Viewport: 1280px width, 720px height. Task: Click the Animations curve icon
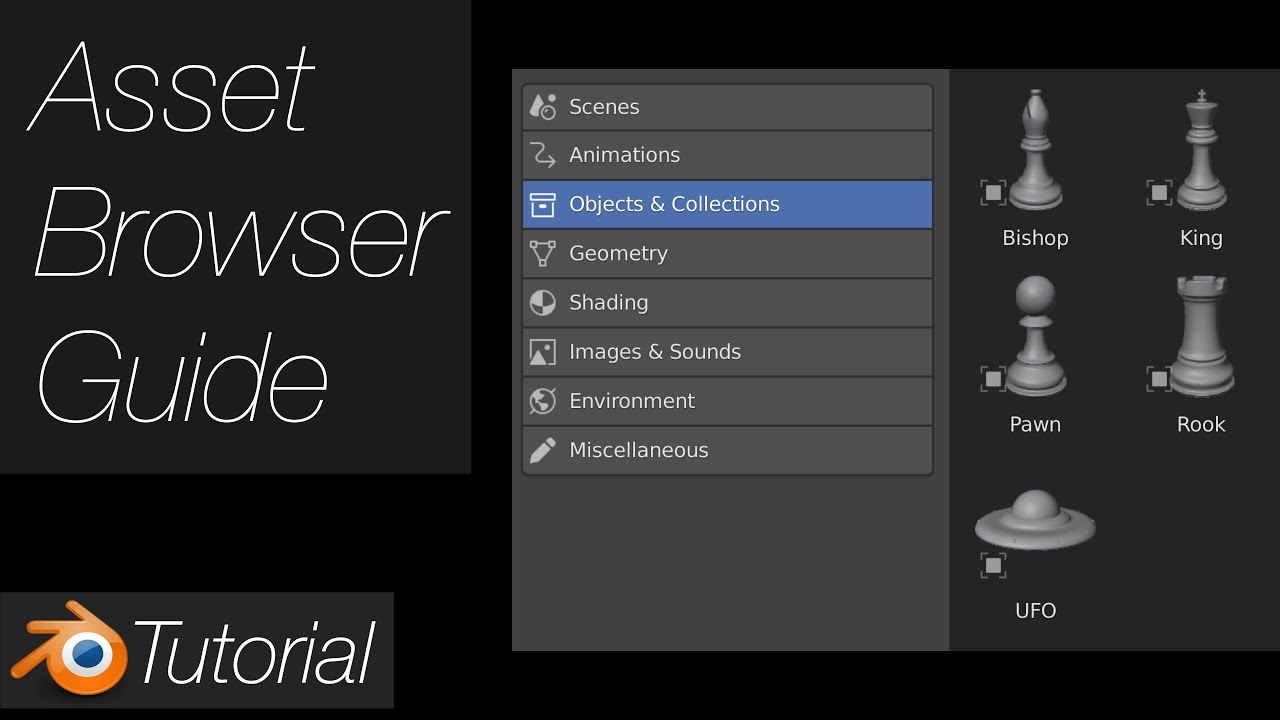[x=542, y=155]
